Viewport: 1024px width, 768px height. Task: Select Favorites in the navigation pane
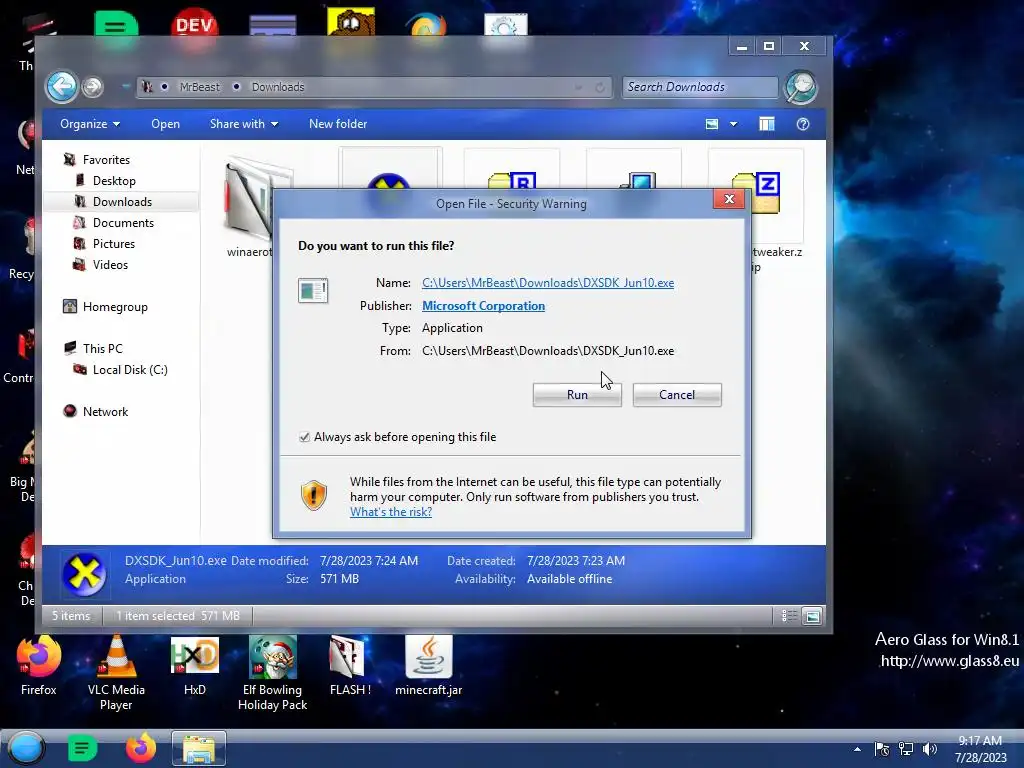(x=106, y=160)
